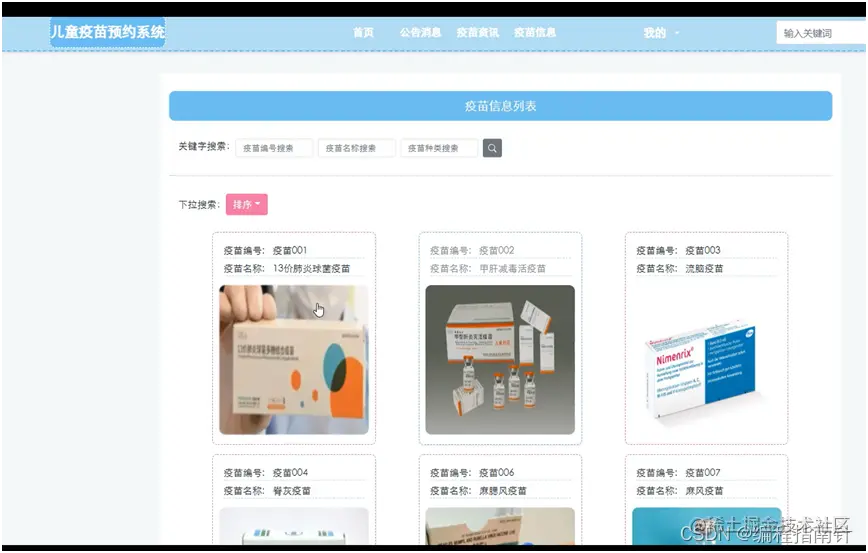Viewport: 868px width, 553px height.
Task: Click vaccine name 甲肝减毒活疫苗
Action: coord(513,268)
